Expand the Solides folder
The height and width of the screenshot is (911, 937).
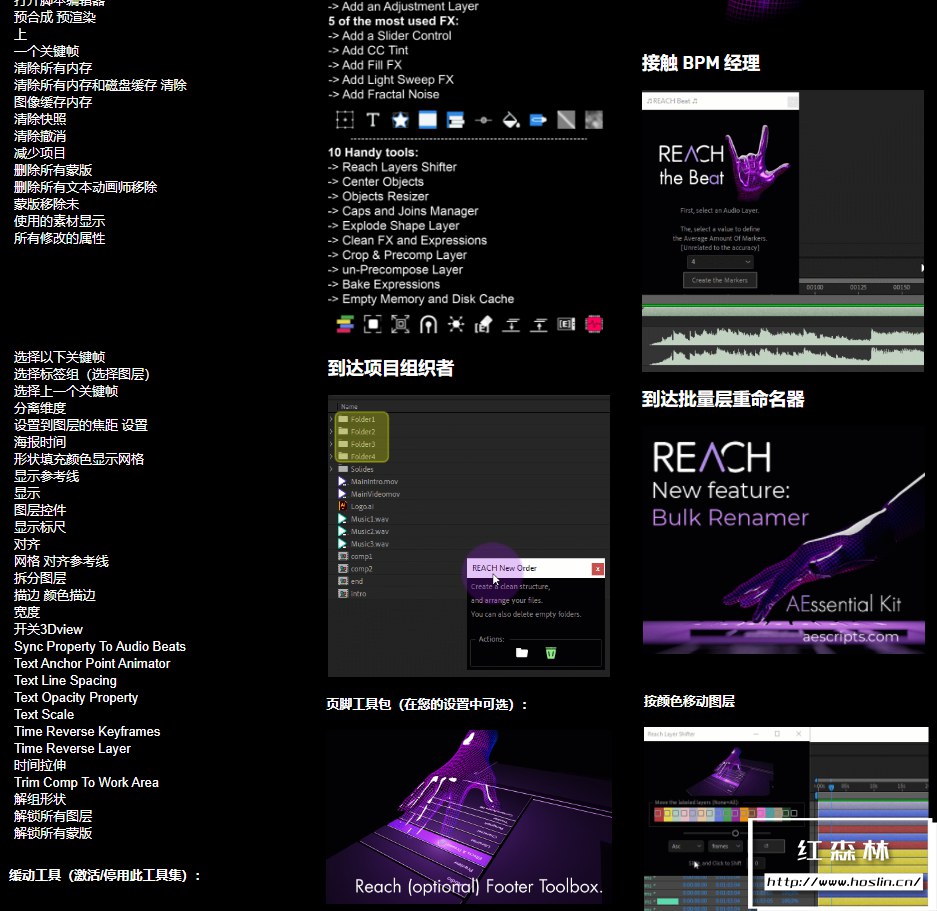332,469
